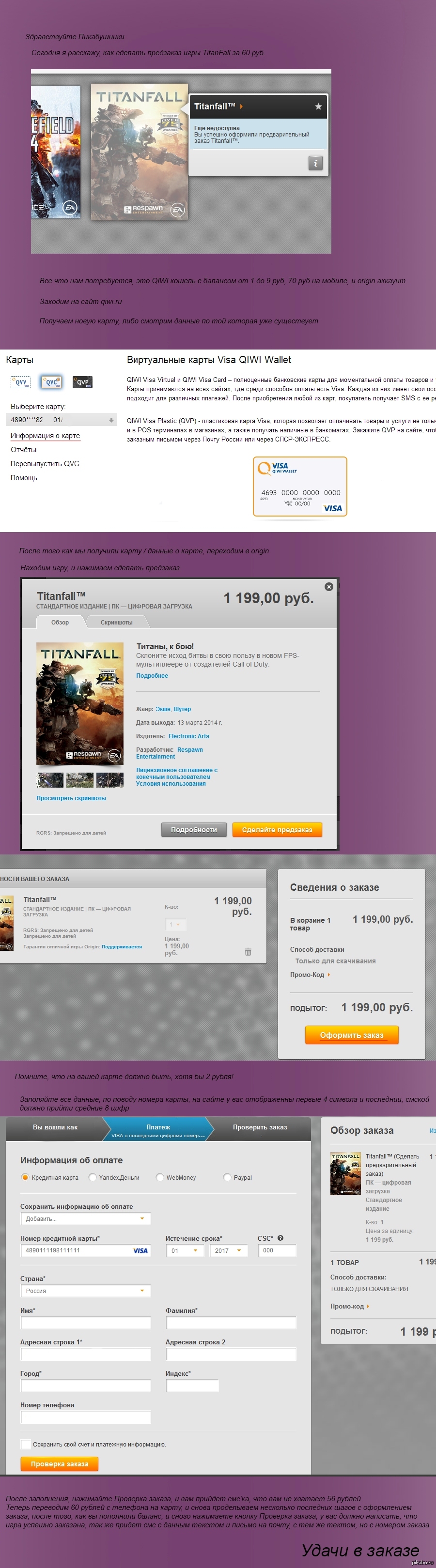
Task: Click the star icon in the Titanfall tooltip header
Action: (x=318, y=107)
